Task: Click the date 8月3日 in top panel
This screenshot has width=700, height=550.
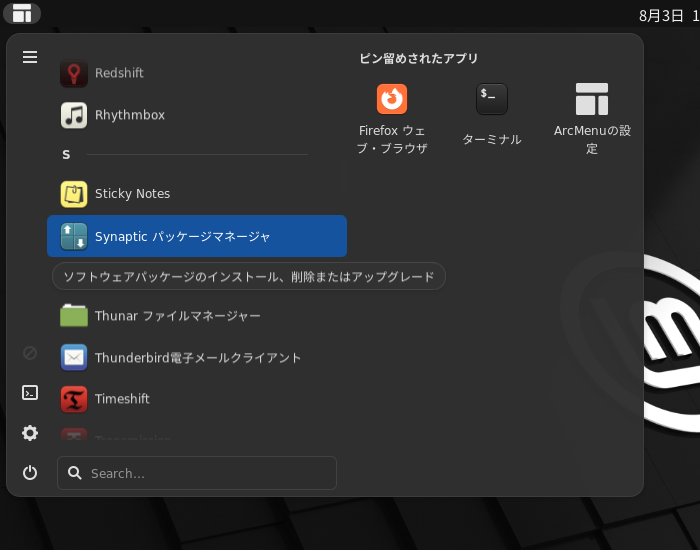Action: click(661, 16)
